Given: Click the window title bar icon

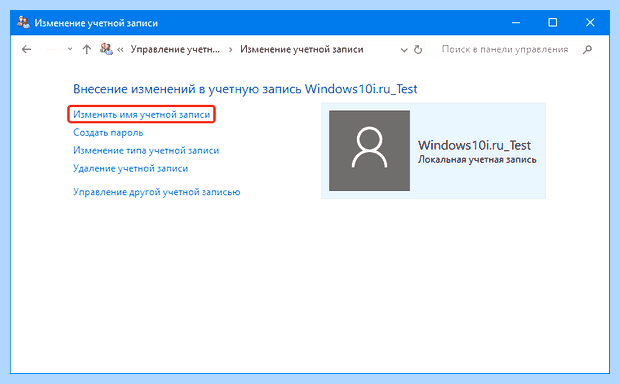Looking at the screenshot, I should coord(23,23).
